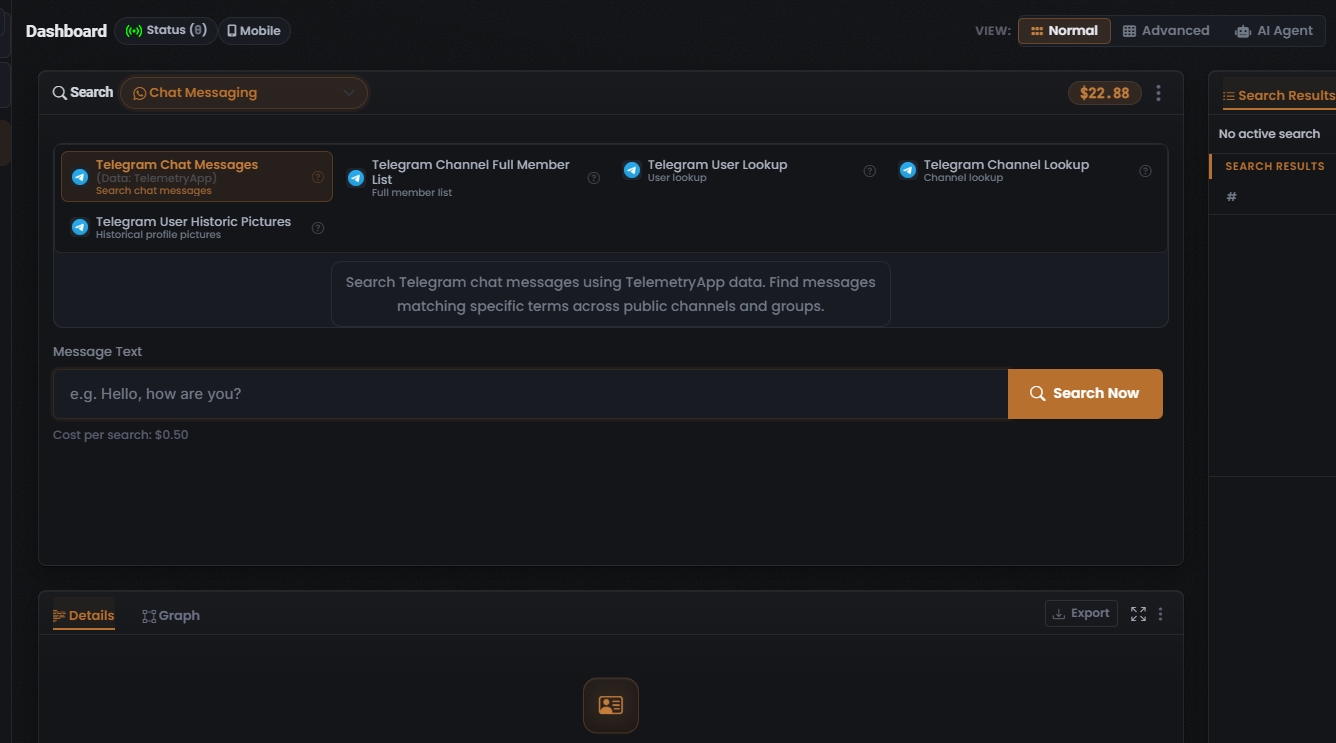Select the Normal view mode
The width and height of the screenshot is (1336, 743).
pyautogui.click(x=1064, y=31)
